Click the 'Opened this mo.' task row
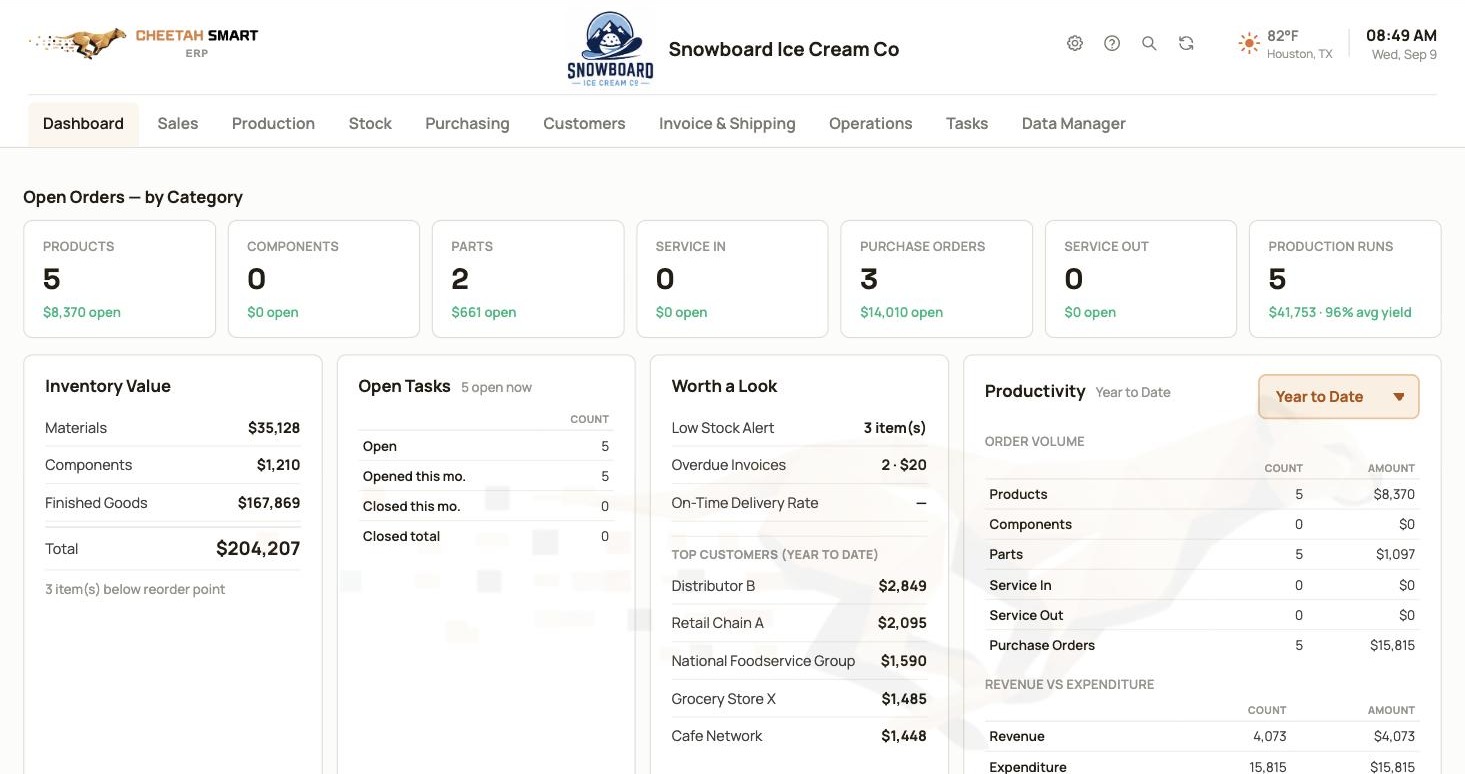Viewport: 1465px width, 774px height. [485, 476]
